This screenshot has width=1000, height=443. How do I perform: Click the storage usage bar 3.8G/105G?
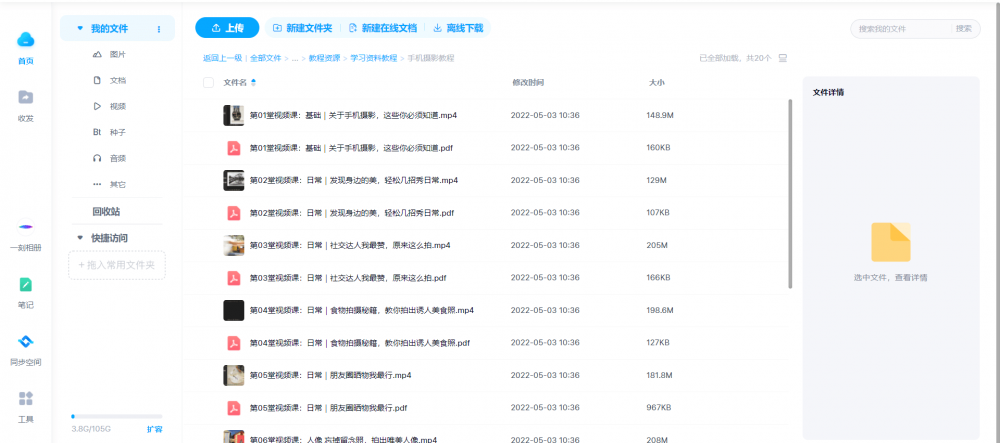(x=117, y=416)
